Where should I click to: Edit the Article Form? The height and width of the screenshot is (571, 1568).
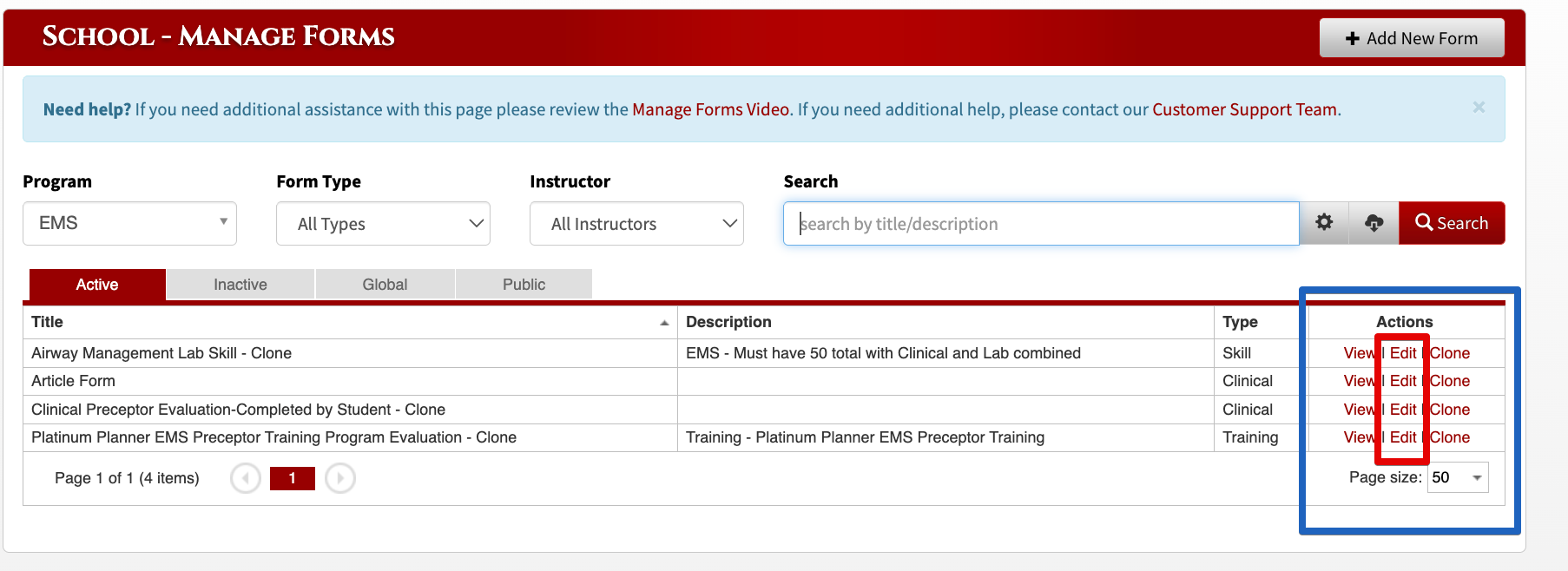pyautogui.click(x=1403, y=381)
